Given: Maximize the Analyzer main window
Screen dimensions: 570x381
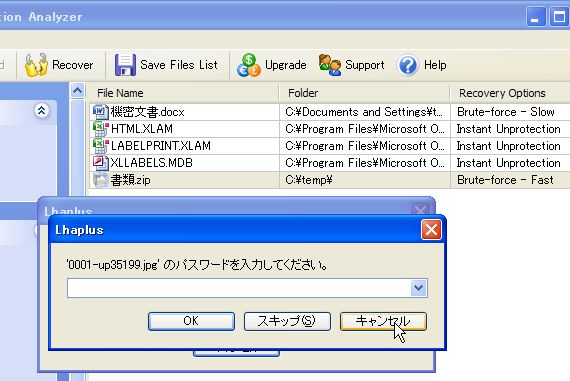Looking at the screenshot, I should click(559, 17).
